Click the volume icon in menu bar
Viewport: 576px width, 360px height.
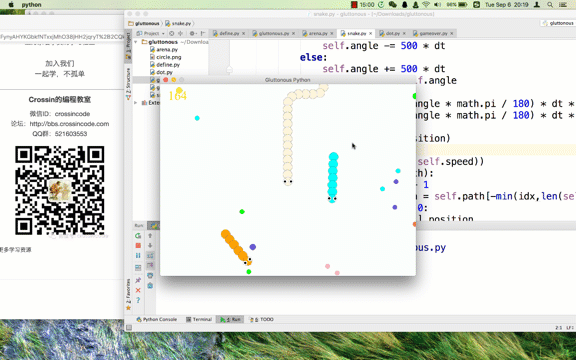pyautogui.click(x=437, y=5)
